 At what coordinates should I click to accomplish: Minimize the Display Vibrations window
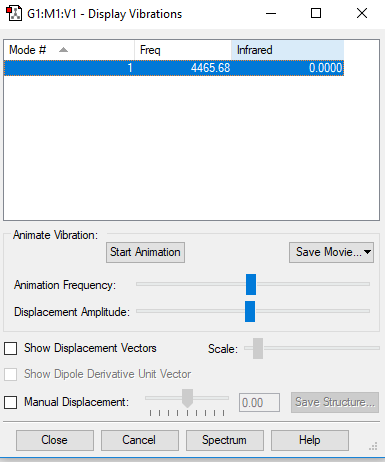271,14
